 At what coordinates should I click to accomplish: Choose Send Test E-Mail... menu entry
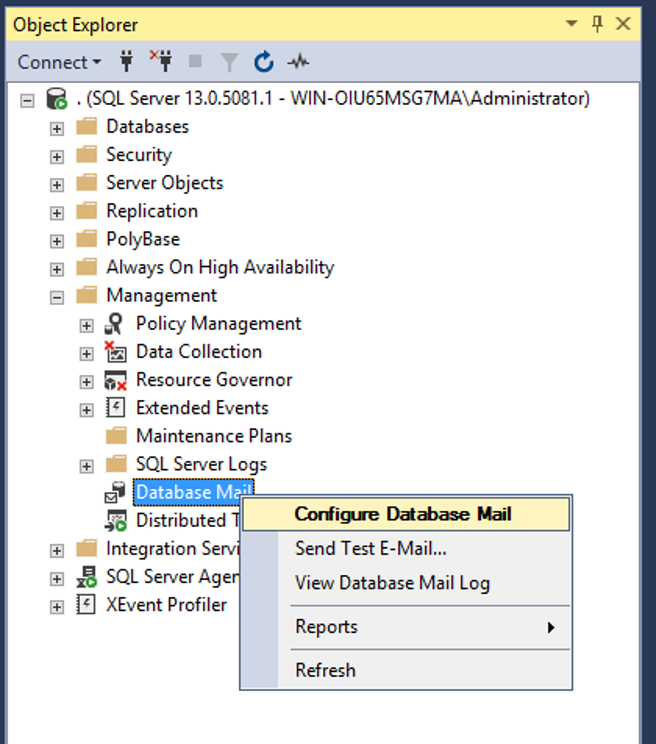(406, 549)
